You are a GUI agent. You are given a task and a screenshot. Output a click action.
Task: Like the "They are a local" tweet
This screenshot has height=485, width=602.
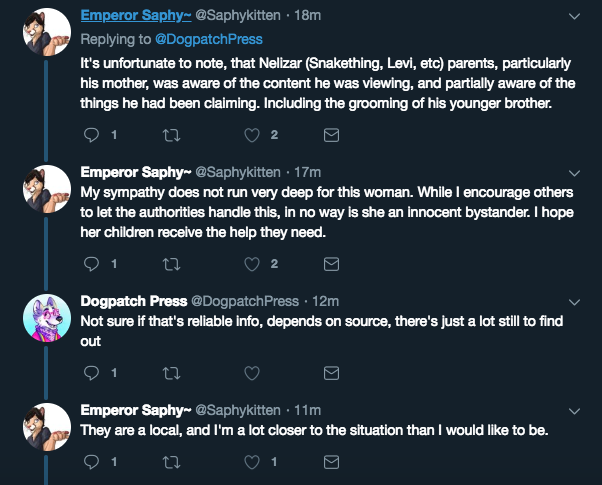pos(252,462)
